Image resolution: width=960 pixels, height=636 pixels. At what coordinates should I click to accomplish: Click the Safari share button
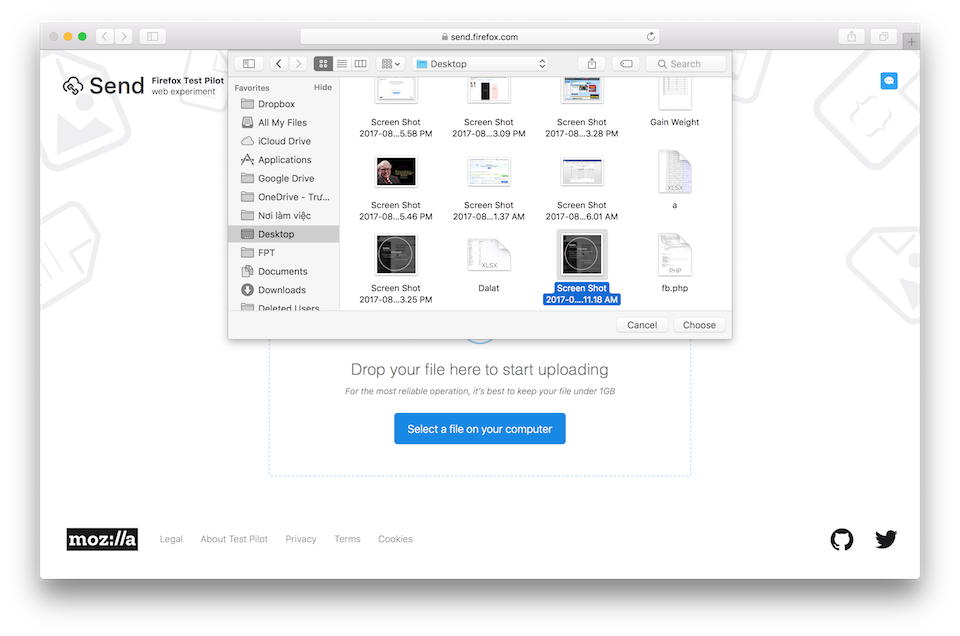(852, 37)
